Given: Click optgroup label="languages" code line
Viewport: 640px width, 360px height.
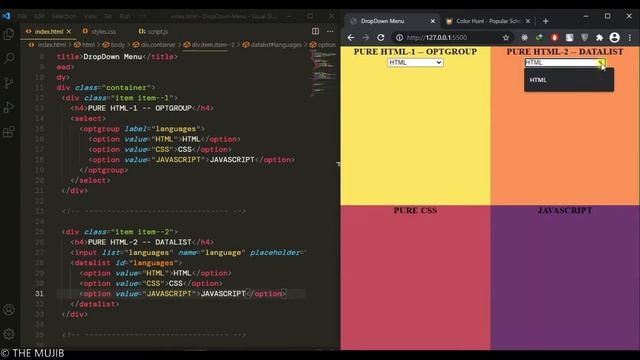Looking at the screenshot, I should pos(142,129).
